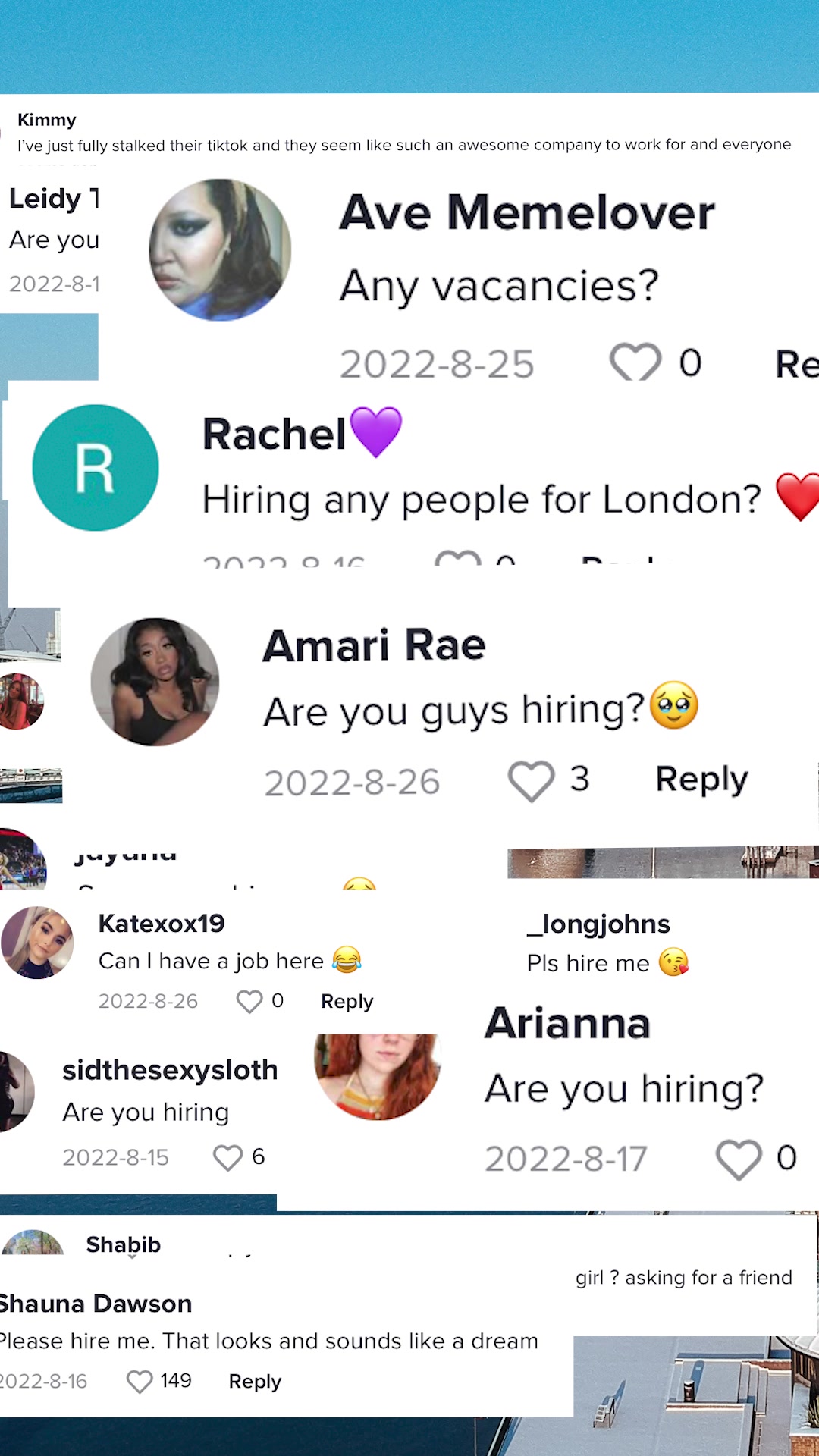Like Arianna's comment with the heart
The image size is (819, 1456).
[x=739, y=1159]
